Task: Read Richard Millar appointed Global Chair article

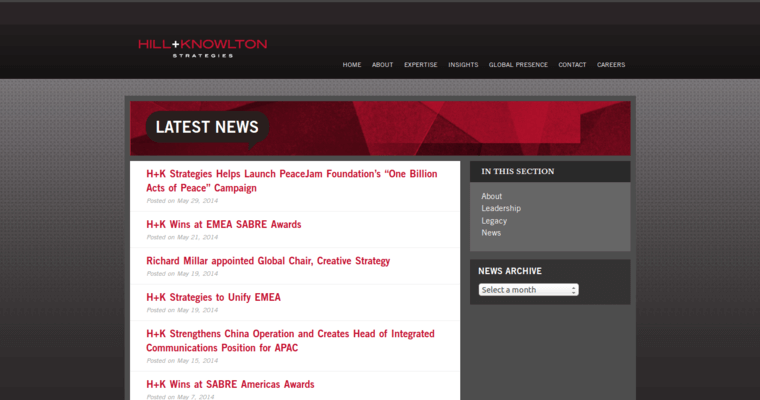Action: (x=268, y=261)
